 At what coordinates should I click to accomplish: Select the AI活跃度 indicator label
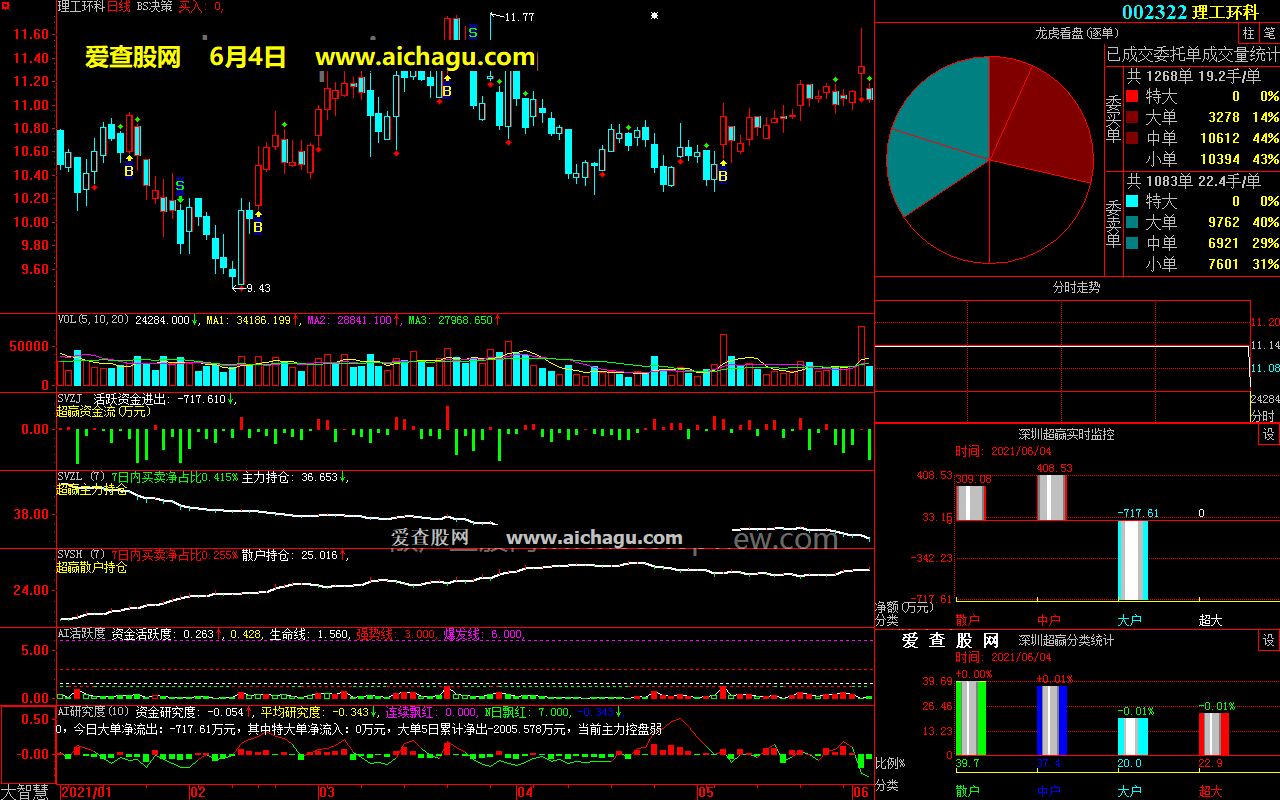[81, 634]
